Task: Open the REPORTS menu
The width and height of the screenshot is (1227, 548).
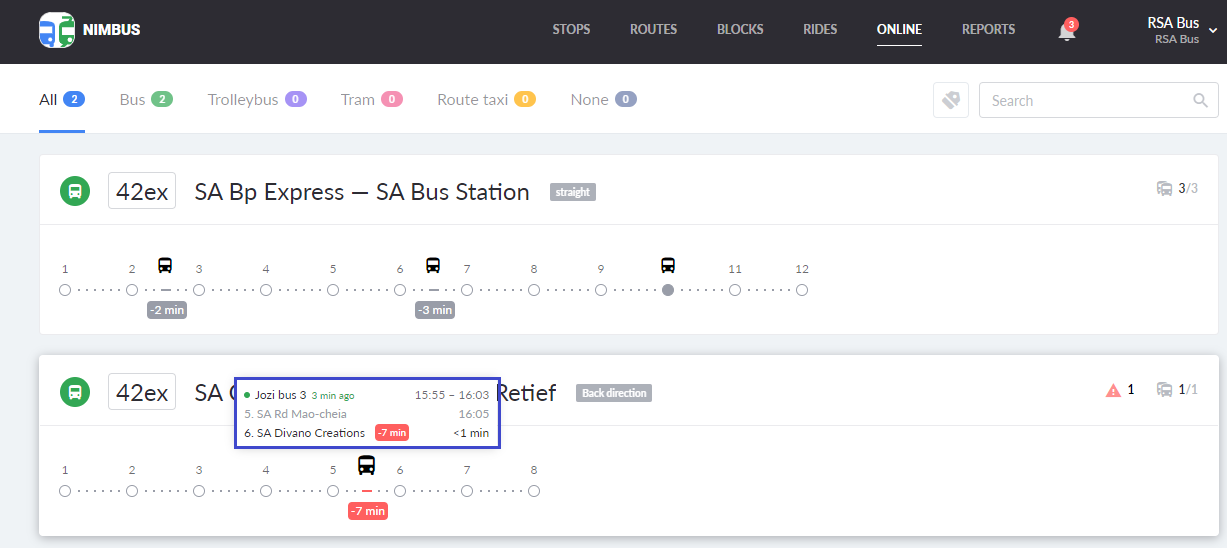Action: point(988,30)
